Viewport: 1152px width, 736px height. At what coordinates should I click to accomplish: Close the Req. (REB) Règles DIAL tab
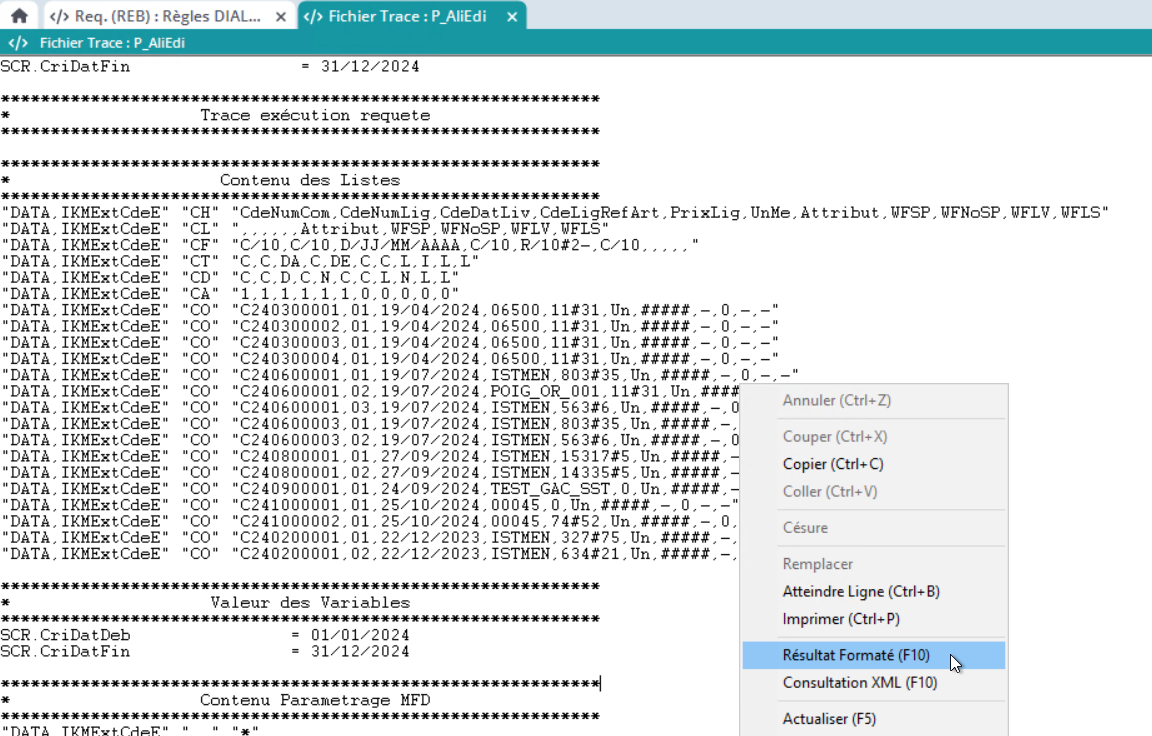pos(280,17)
